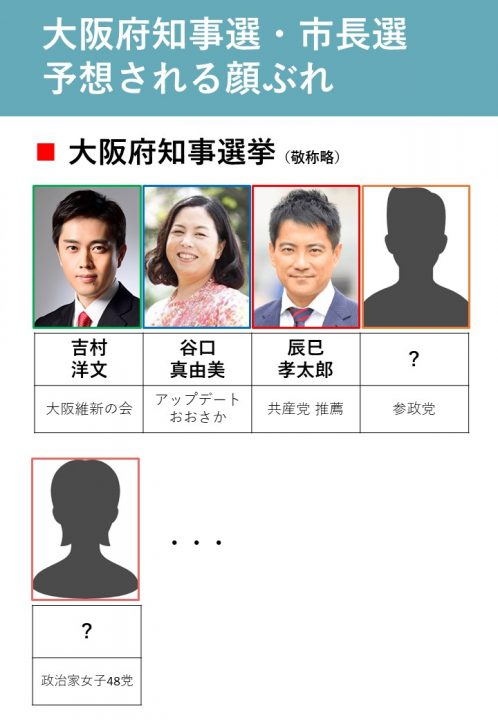The image size is (498, 720).
Task: Click the (敬称略) note text
Action: pyautogui.click(x=313, y=158)
